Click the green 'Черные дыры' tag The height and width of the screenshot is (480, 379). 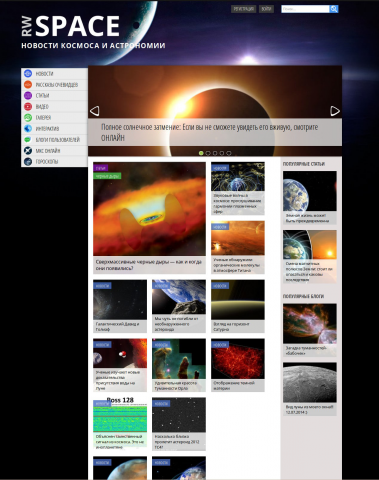[x=107, y=176]
